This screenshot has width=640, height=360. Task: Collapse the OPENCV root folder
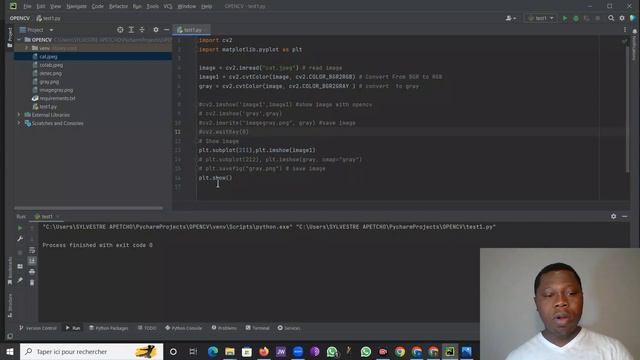tap(19, 40)
